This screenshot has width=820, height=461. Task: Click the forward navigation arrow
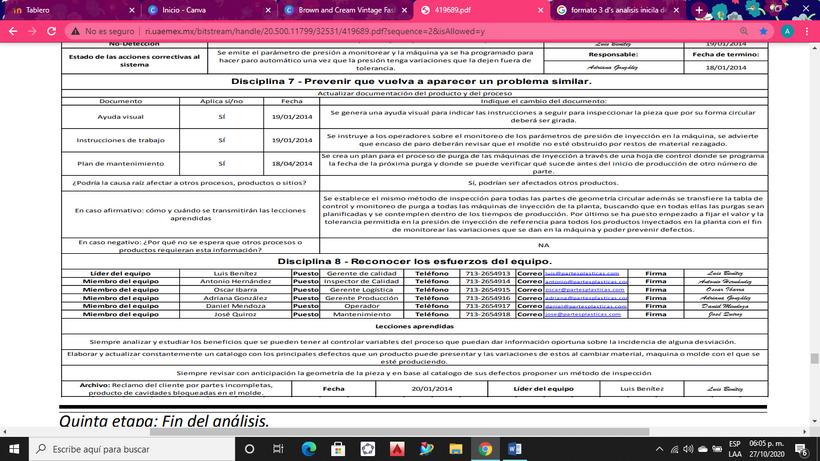(32, 31)
